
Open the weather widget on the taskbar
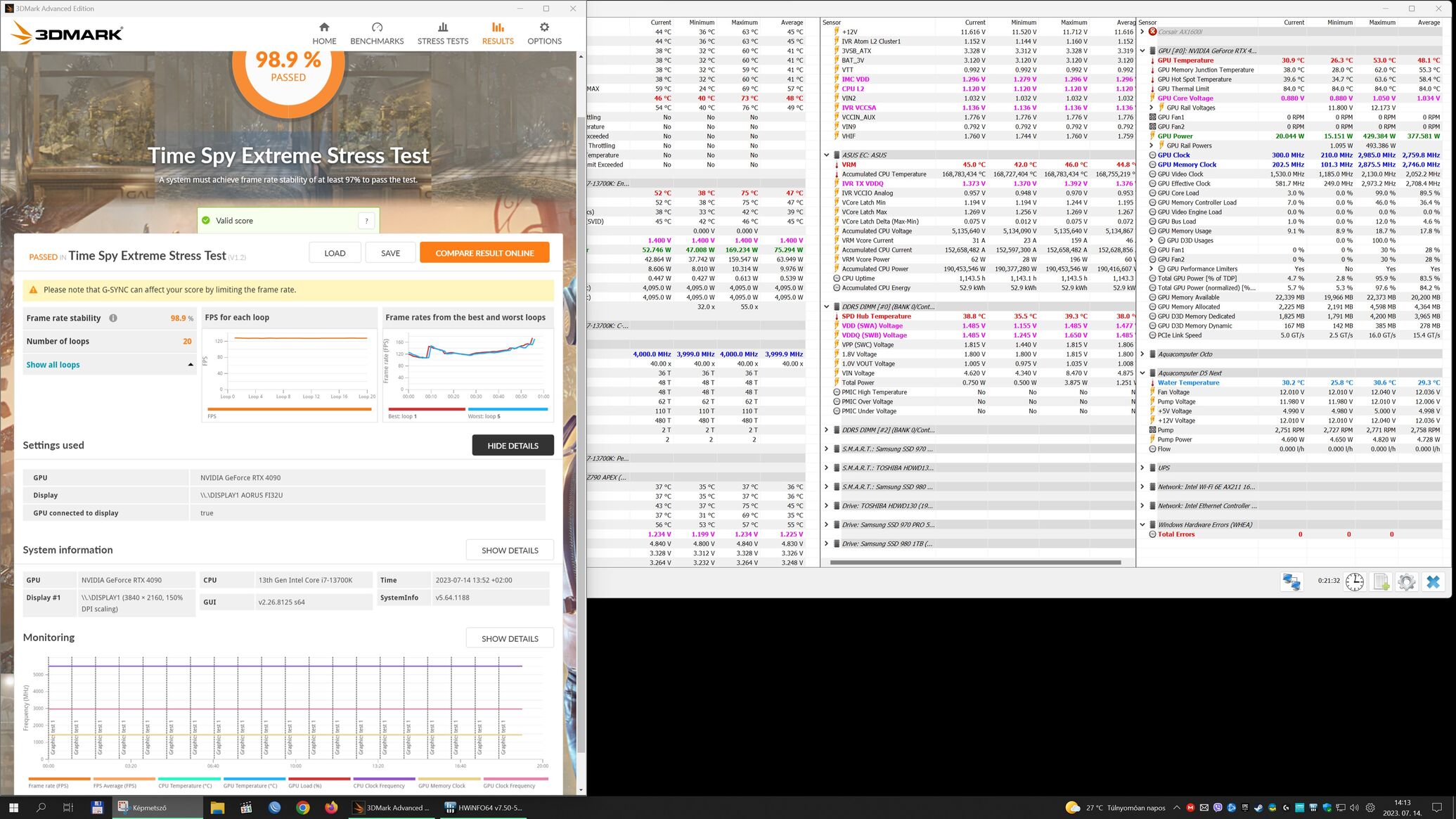[1115, 808]
